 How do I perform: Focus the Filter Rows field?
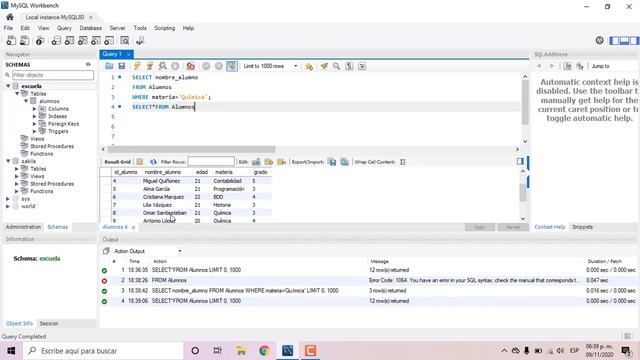(211, 162)
